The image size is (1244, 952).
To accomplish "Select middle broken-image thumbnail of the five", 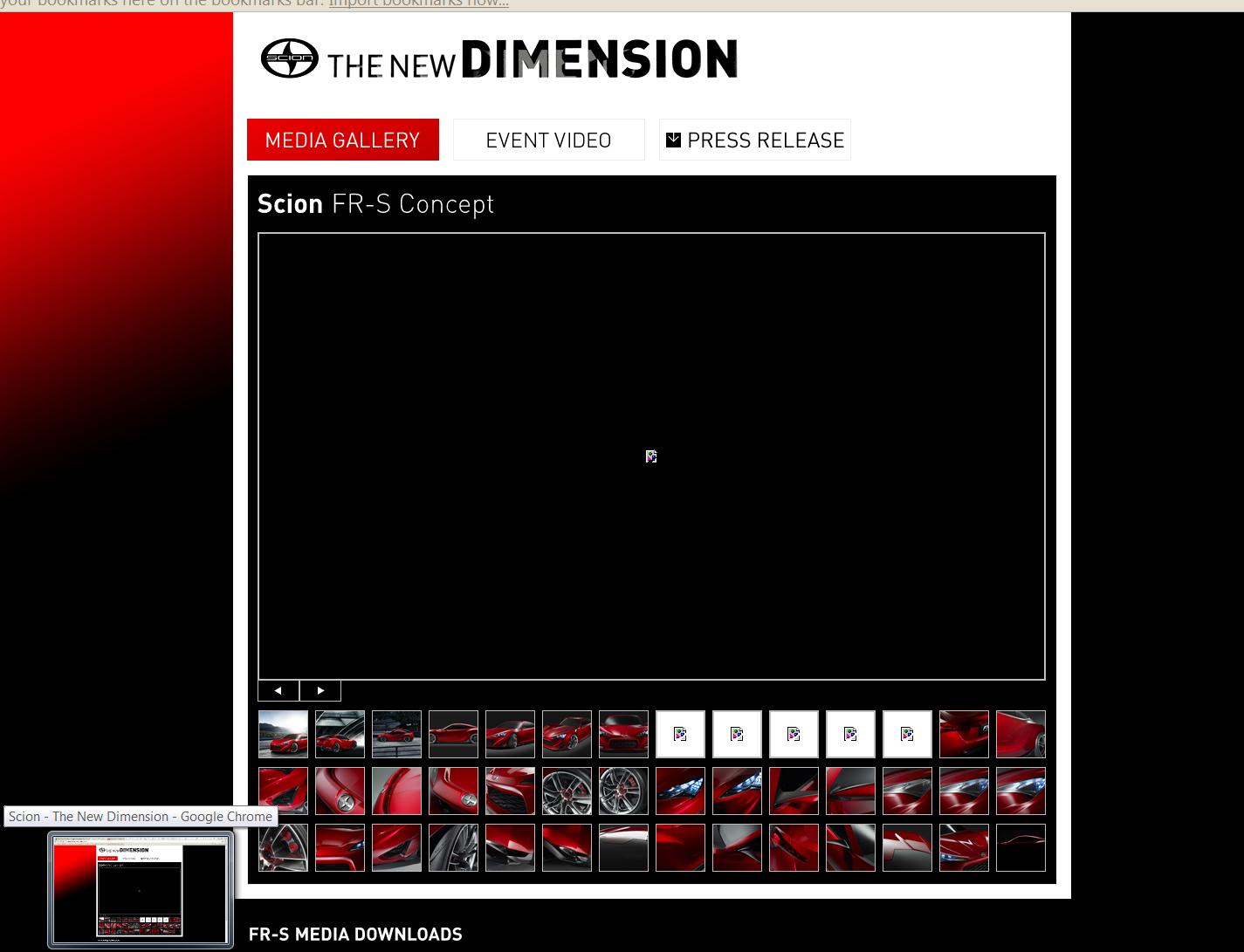I will pos(794,734).
